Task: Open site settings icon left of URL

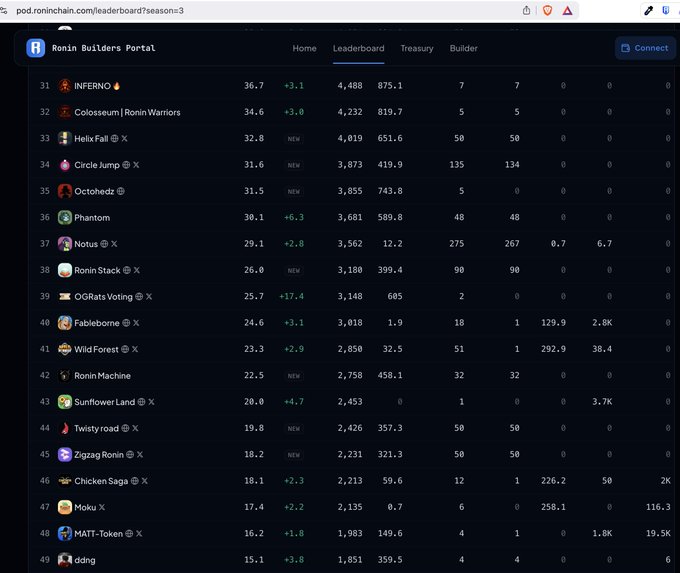Action: [x=4, y=10]
